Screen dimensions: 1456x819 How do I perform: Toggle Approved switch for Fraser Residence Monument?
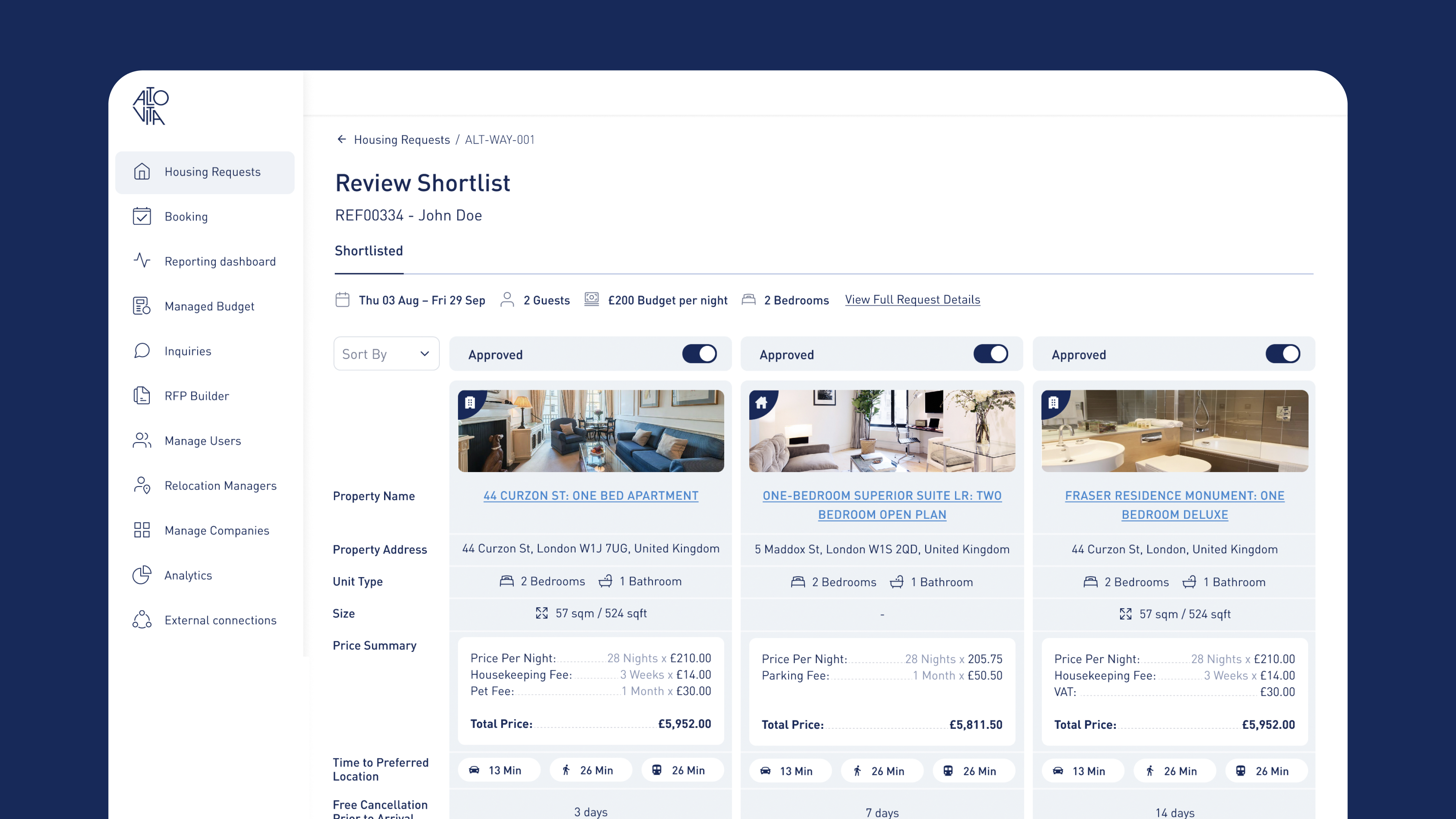1282,354
